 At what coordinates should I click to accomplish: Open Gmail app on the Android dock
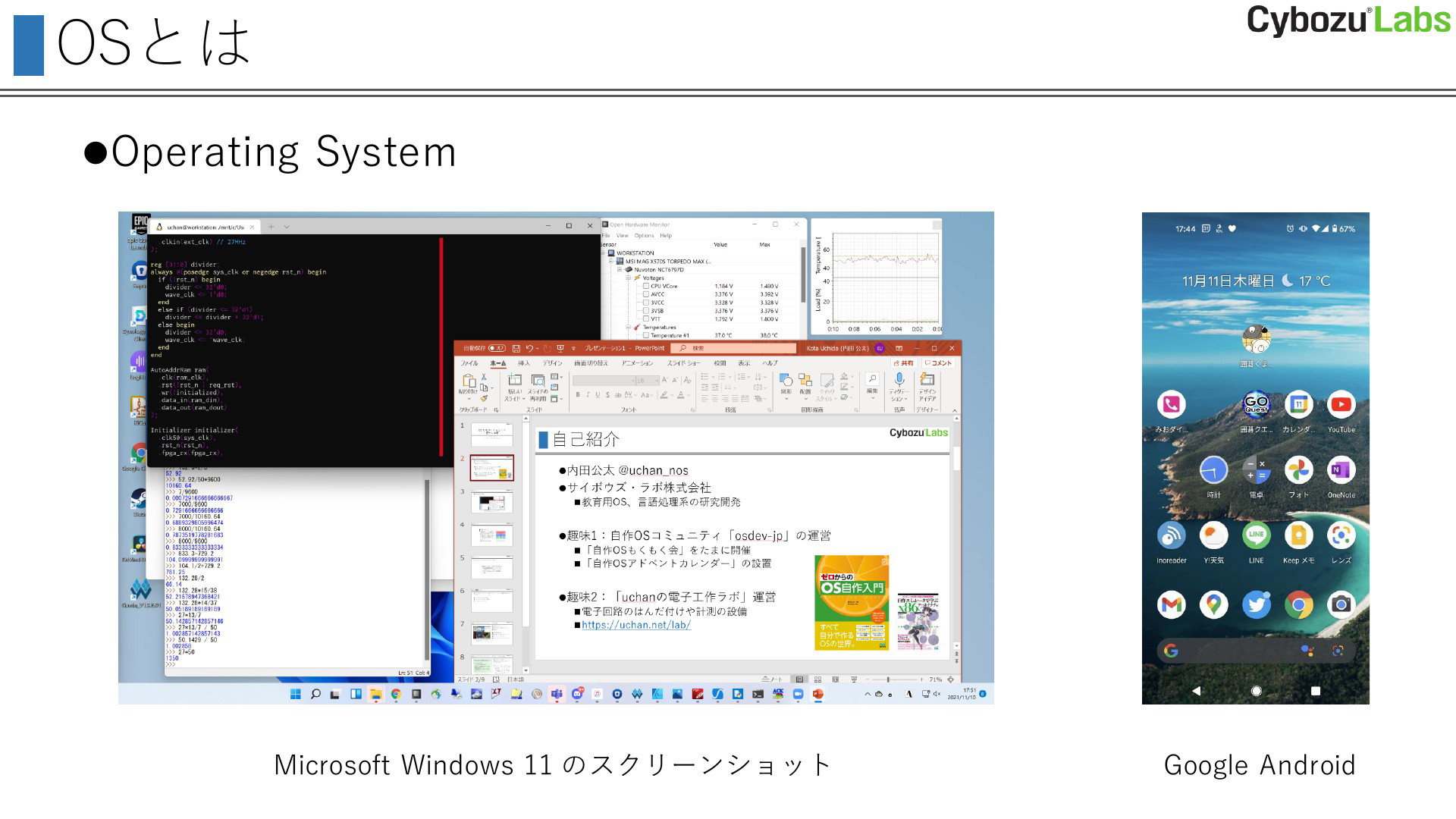(x=1172, y=604)
